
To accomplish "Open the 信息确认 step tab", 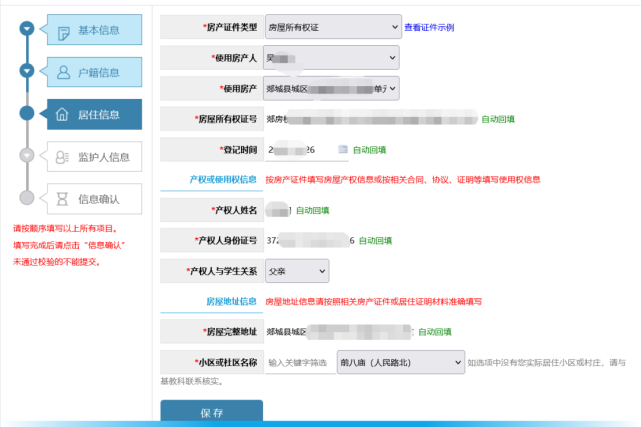I will pos(94,199).
